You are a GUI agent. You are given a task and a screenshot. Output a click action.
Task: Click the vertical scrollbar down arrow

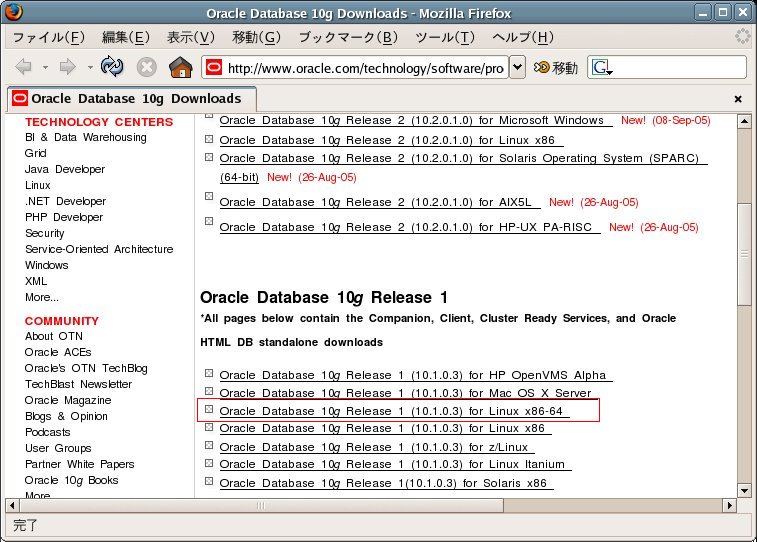744,491
